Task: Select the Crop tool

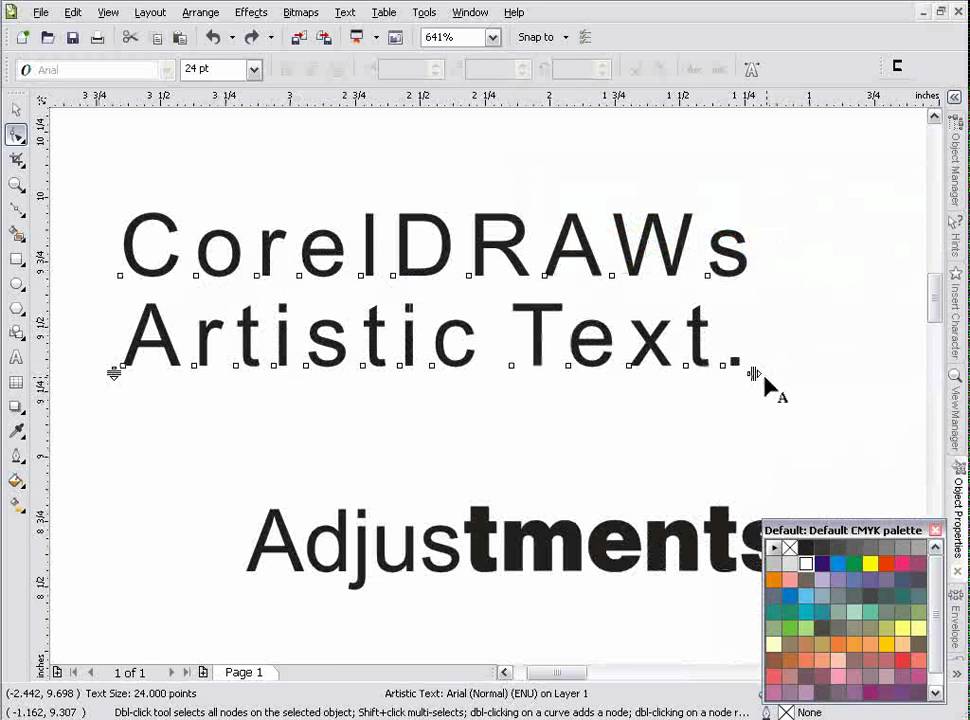Action: coord(16,160)
